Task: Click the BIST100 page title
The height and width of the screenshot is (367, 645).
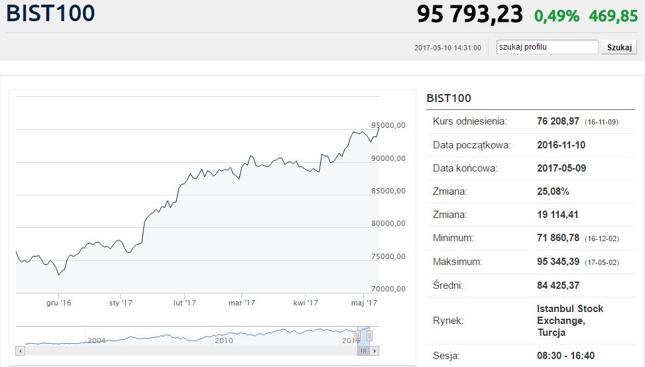Action: tap(50, 13)
